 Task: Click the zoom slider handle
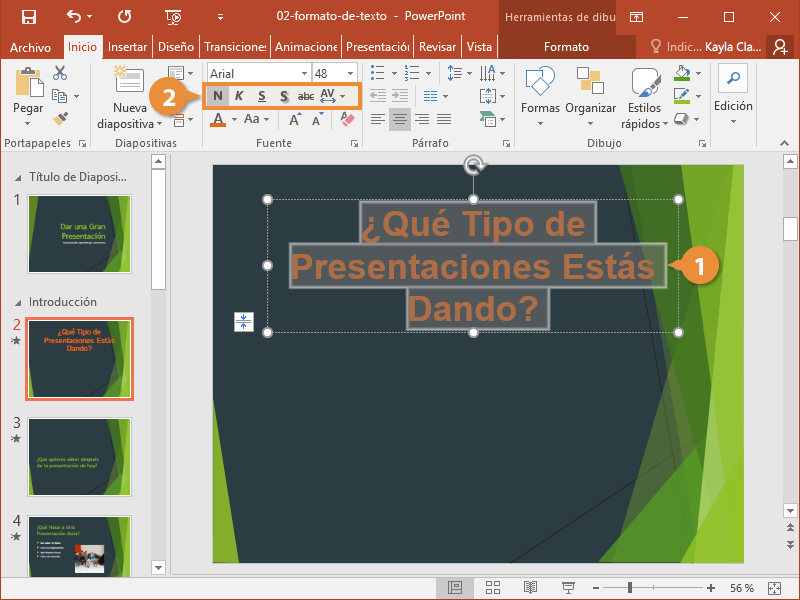pyautogui.click(x=630, y=588)
